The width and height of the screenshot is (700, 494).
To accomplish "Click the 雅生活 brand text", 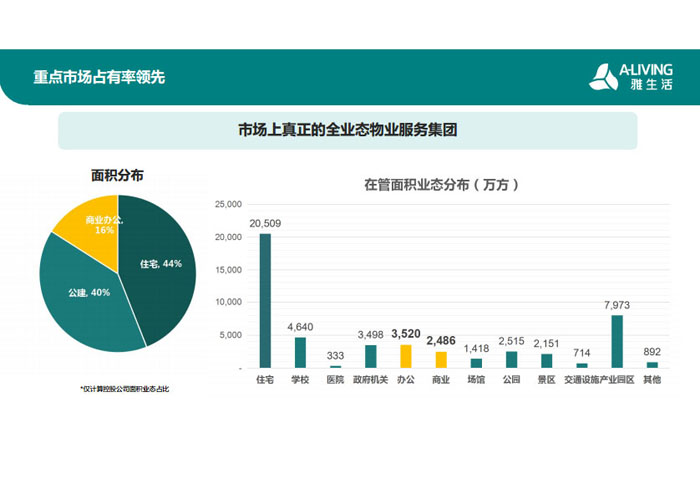I will click(652, 86).
